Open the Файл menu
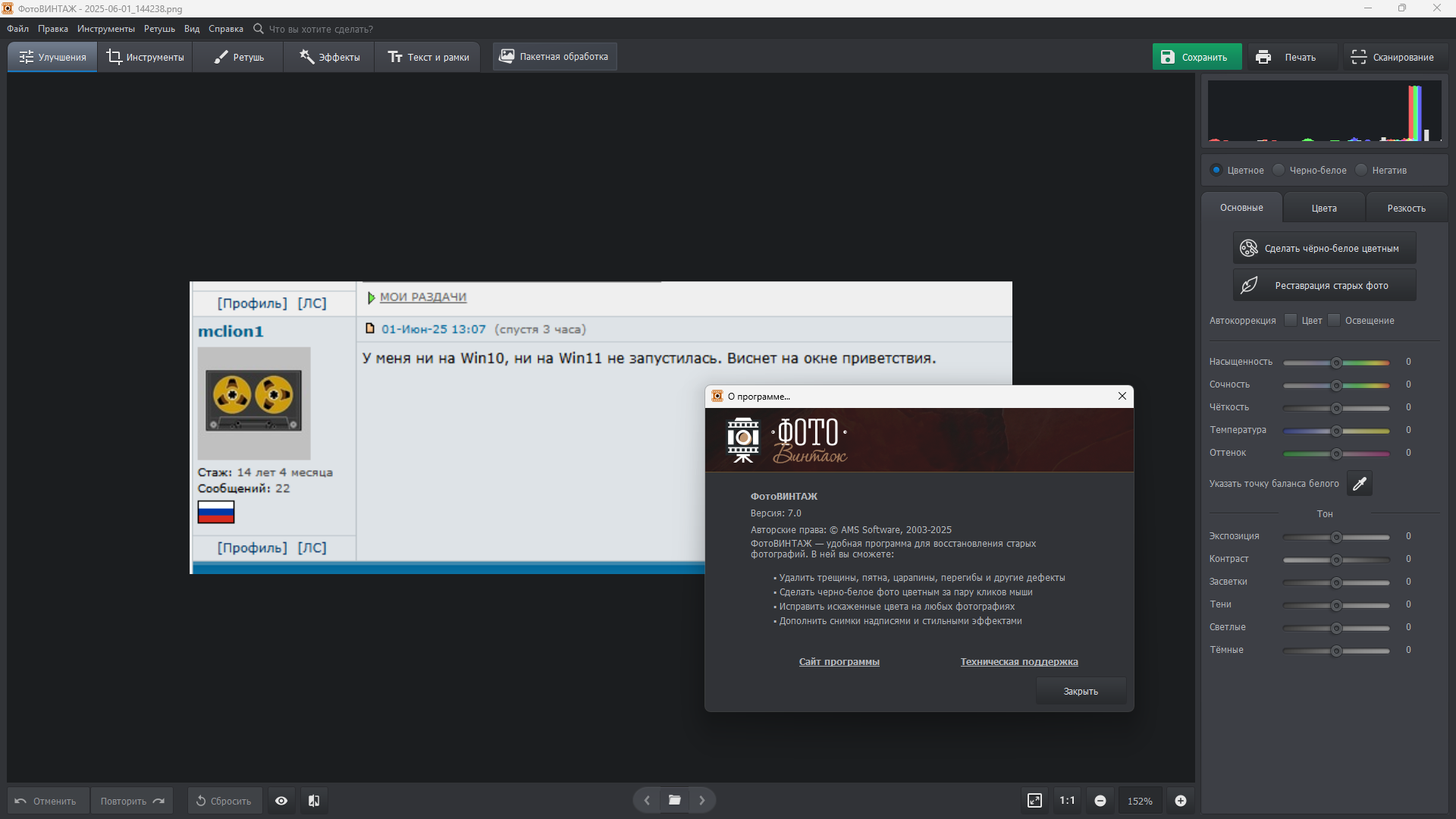Image resolution: width=1456 pixels, height=819 pixels. point(18,29)
